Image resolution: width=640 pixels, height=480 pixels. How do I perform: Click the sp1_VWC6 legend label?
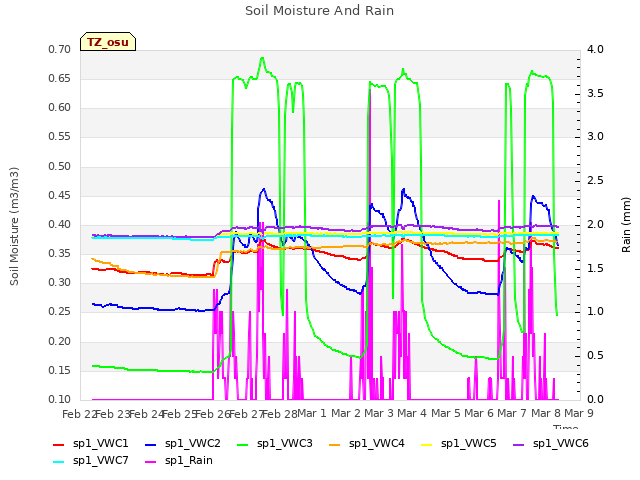pyautogui.click(x=560, y=444)
